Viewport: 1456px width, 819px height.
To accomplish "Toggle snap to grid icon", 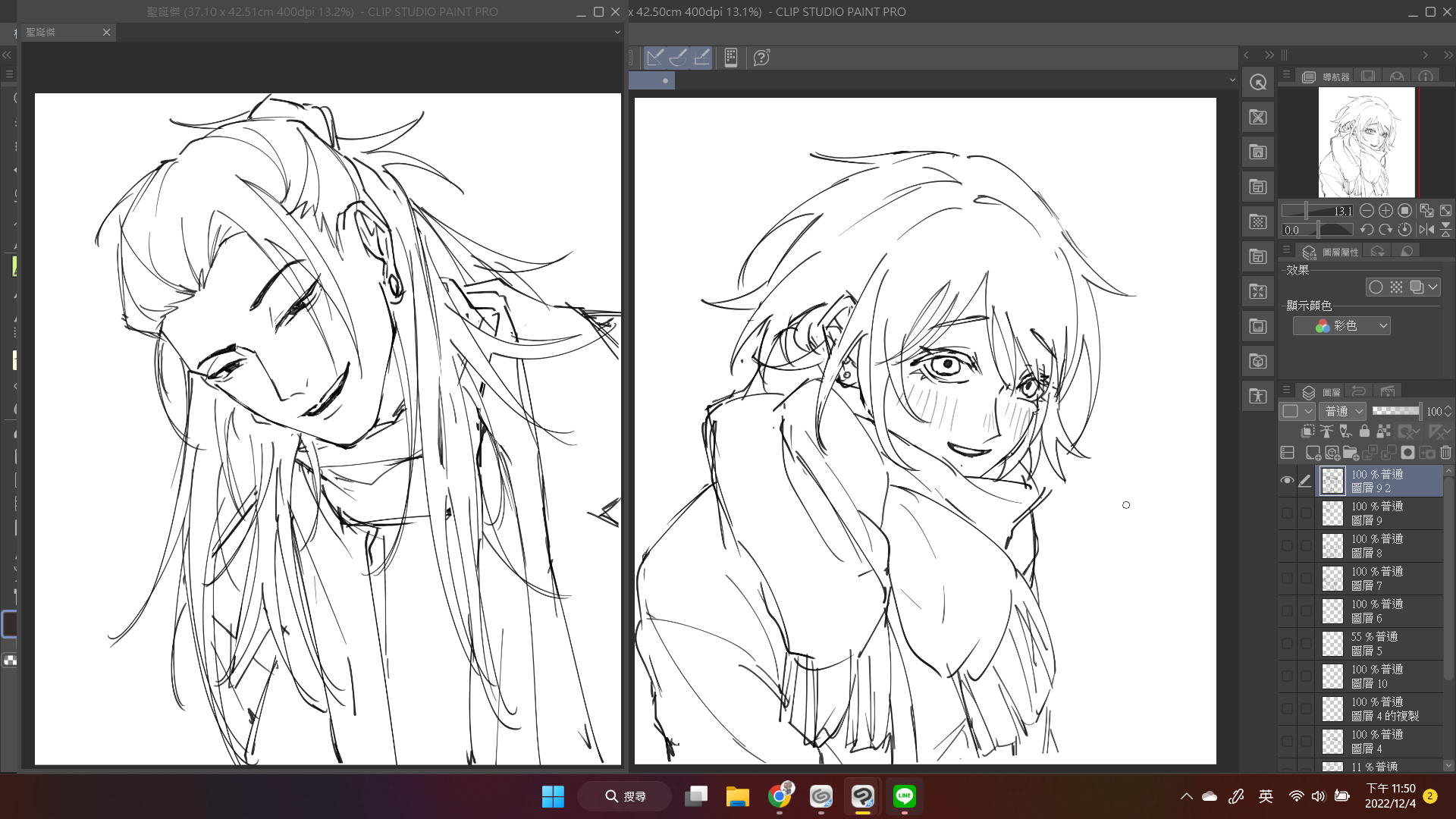I will (702, 58).
